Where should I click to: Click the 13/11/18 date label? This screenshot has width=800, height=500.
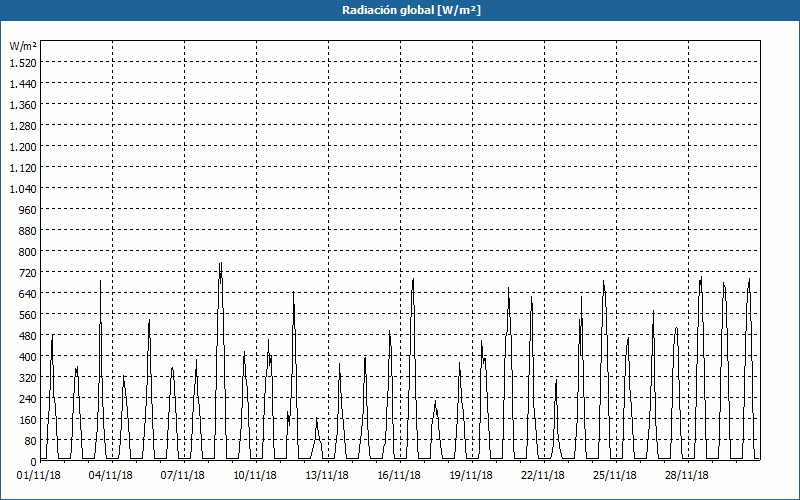pos(327,476)
